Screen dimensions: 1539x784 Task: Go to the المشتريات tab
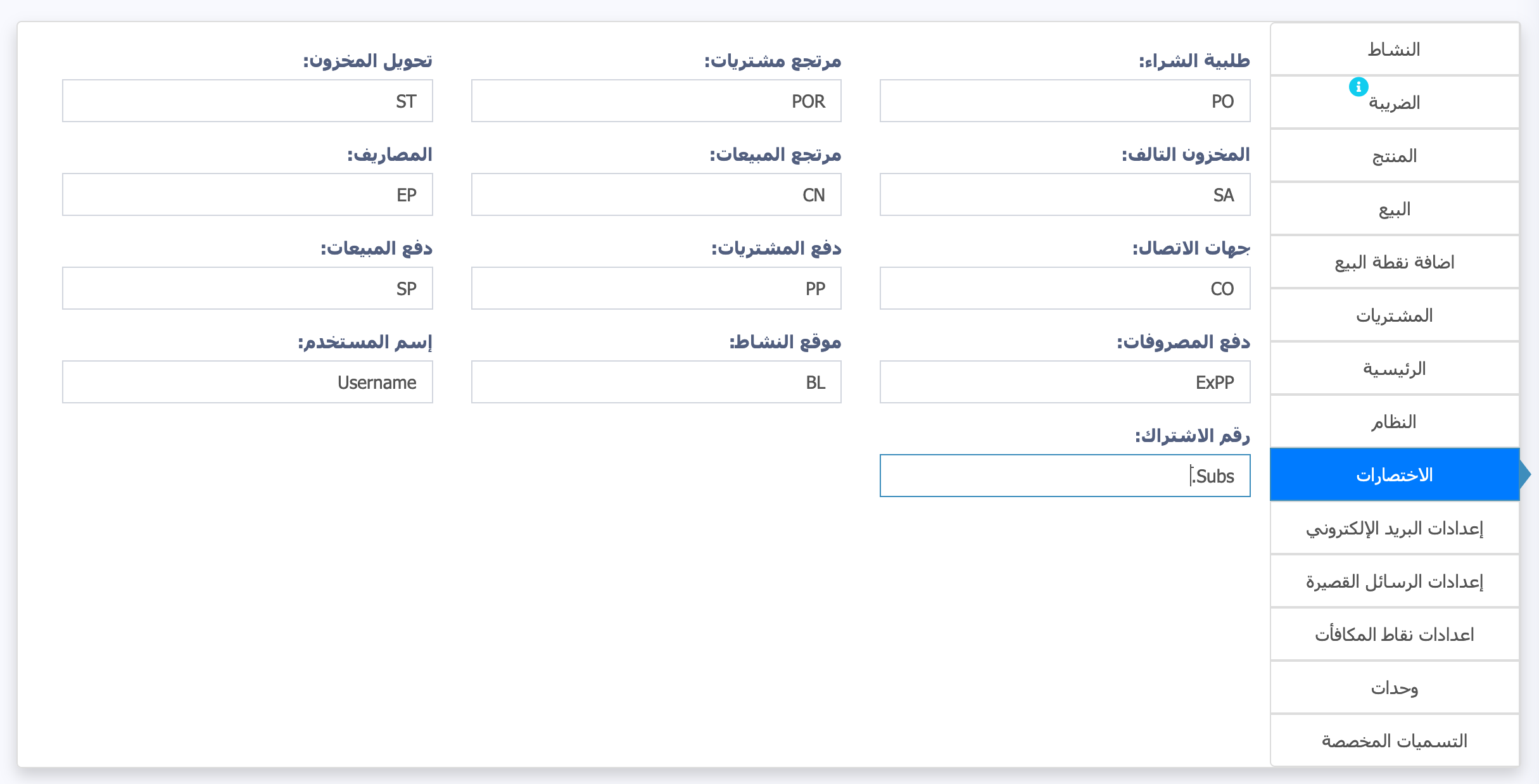pos(1395,315)
